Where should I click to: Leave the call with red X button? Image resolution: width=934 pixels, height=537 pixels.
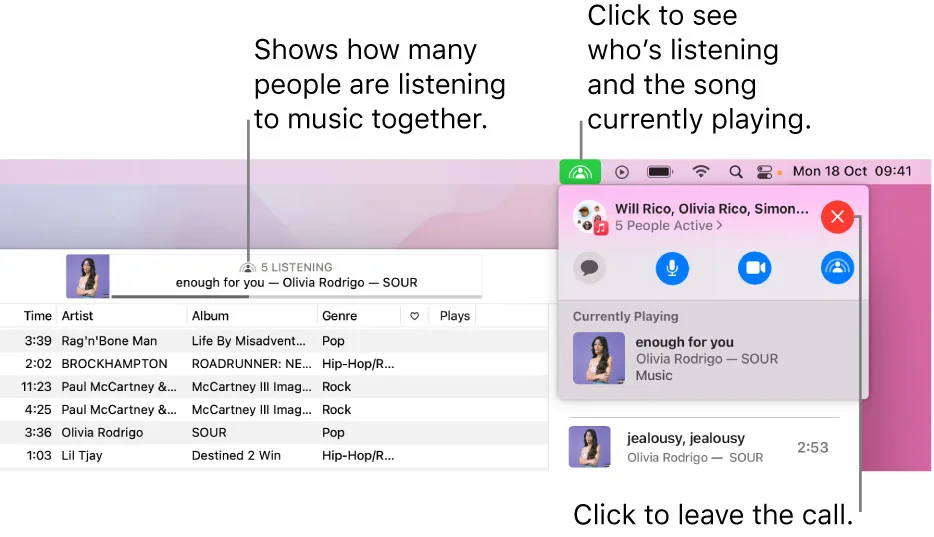(837, 217)
